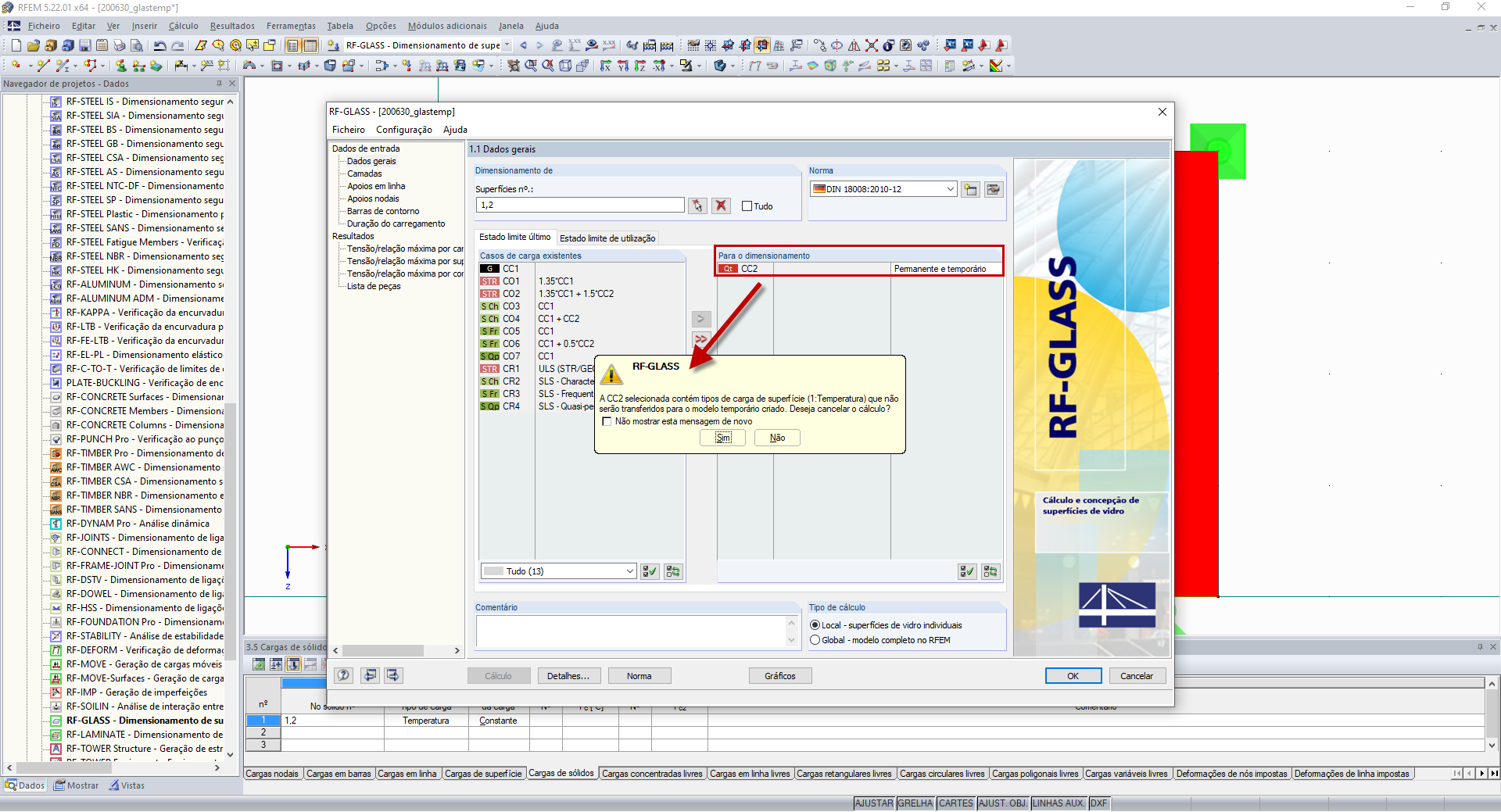Toggle CARTES mode in the status bar

tap(956, 803)
